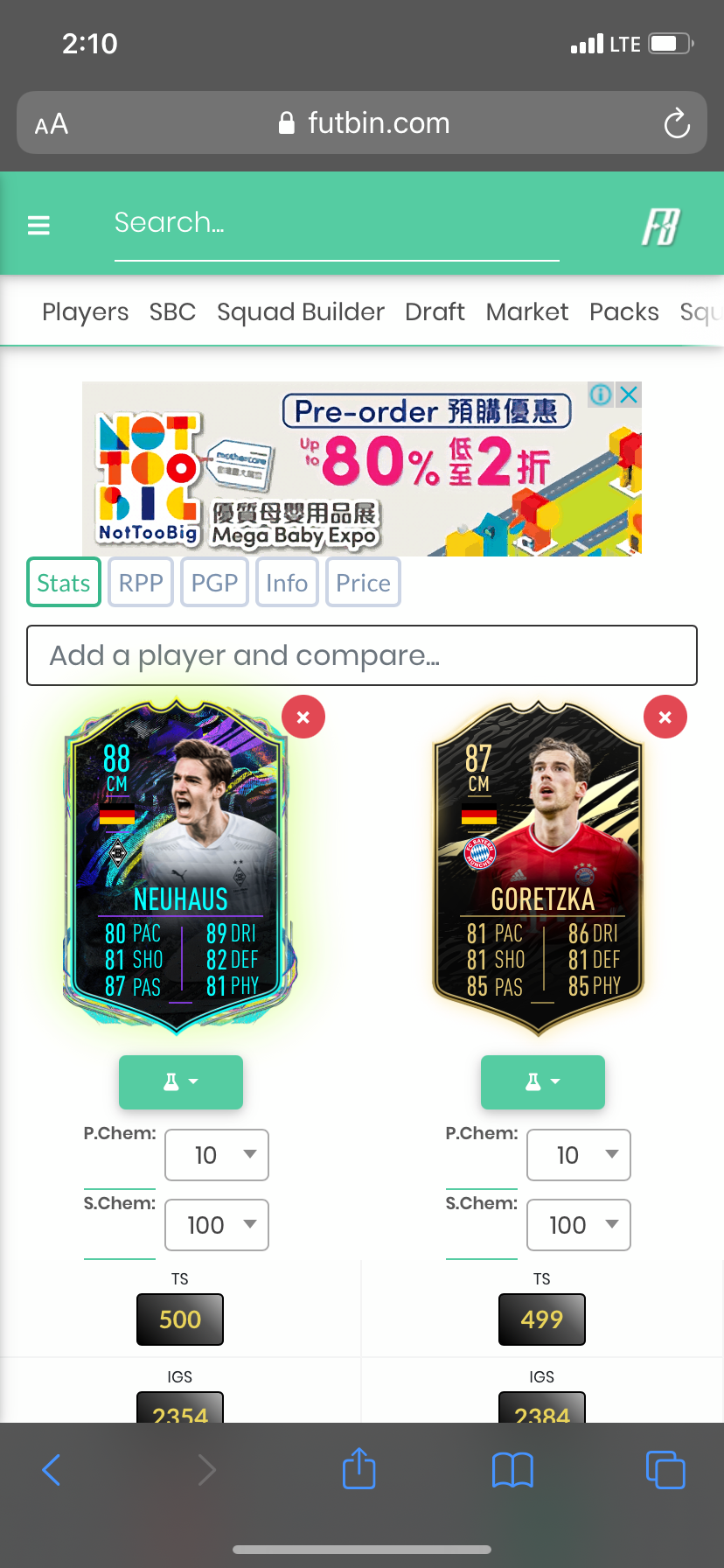Focus the Add a player and compare field
Viewport: 724px width, 1568px height.
point(362,655)
